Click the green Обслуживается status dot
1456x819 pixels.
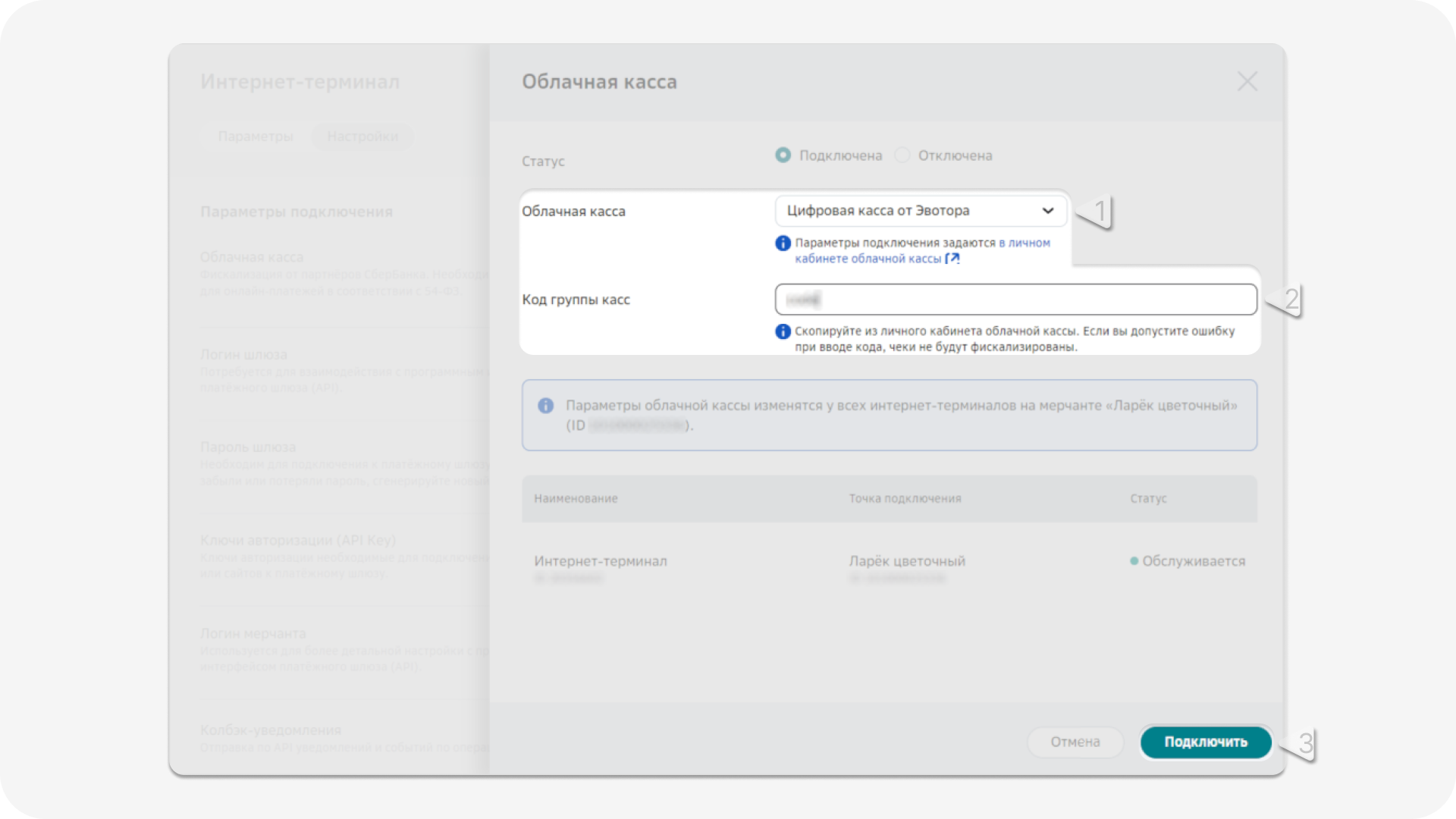(x=1134, y=561)
